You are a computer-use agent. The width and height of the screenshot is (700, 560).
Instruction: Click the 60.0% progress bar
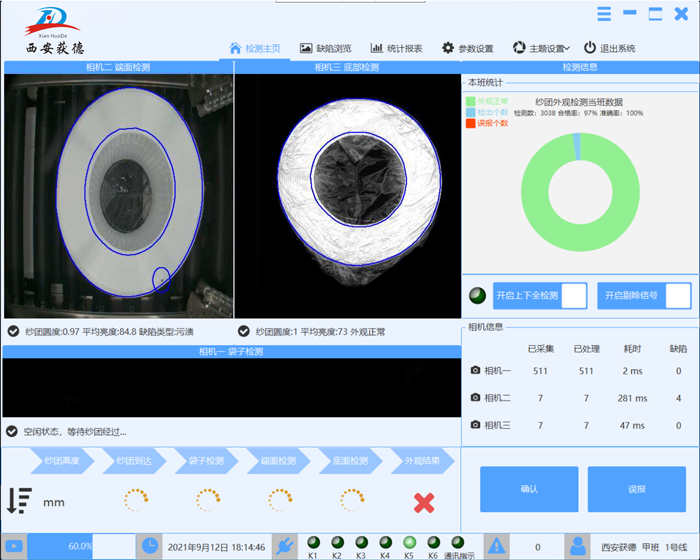point(82,546)
